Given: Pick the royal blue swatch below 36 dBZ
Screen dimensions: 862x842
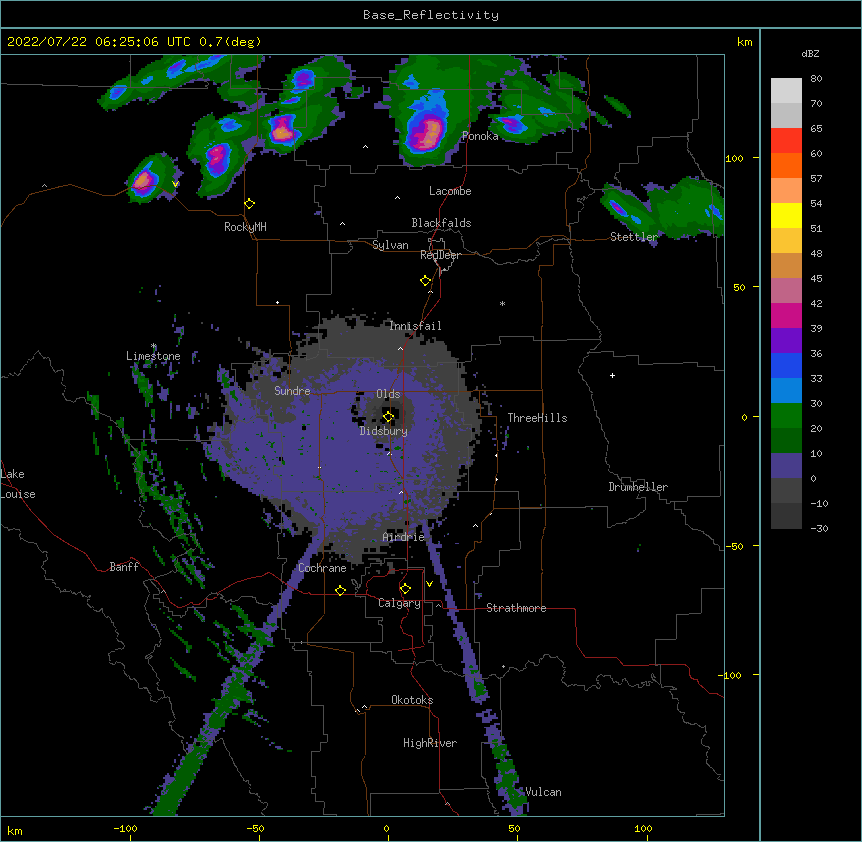Looking at the screenshot, I should coord(786,365).
